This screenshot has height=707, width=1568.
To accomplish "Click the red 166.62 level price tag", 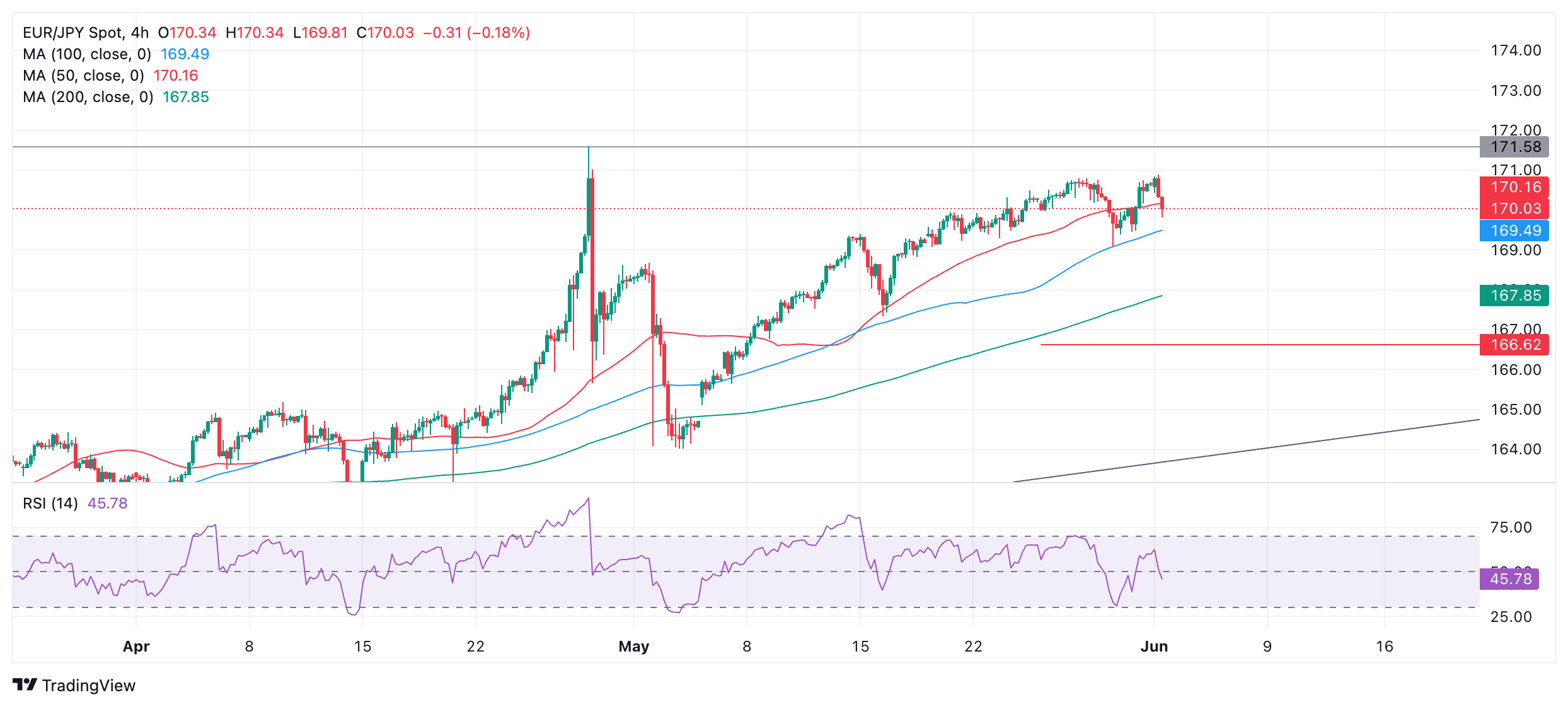I will (1514, 345).
